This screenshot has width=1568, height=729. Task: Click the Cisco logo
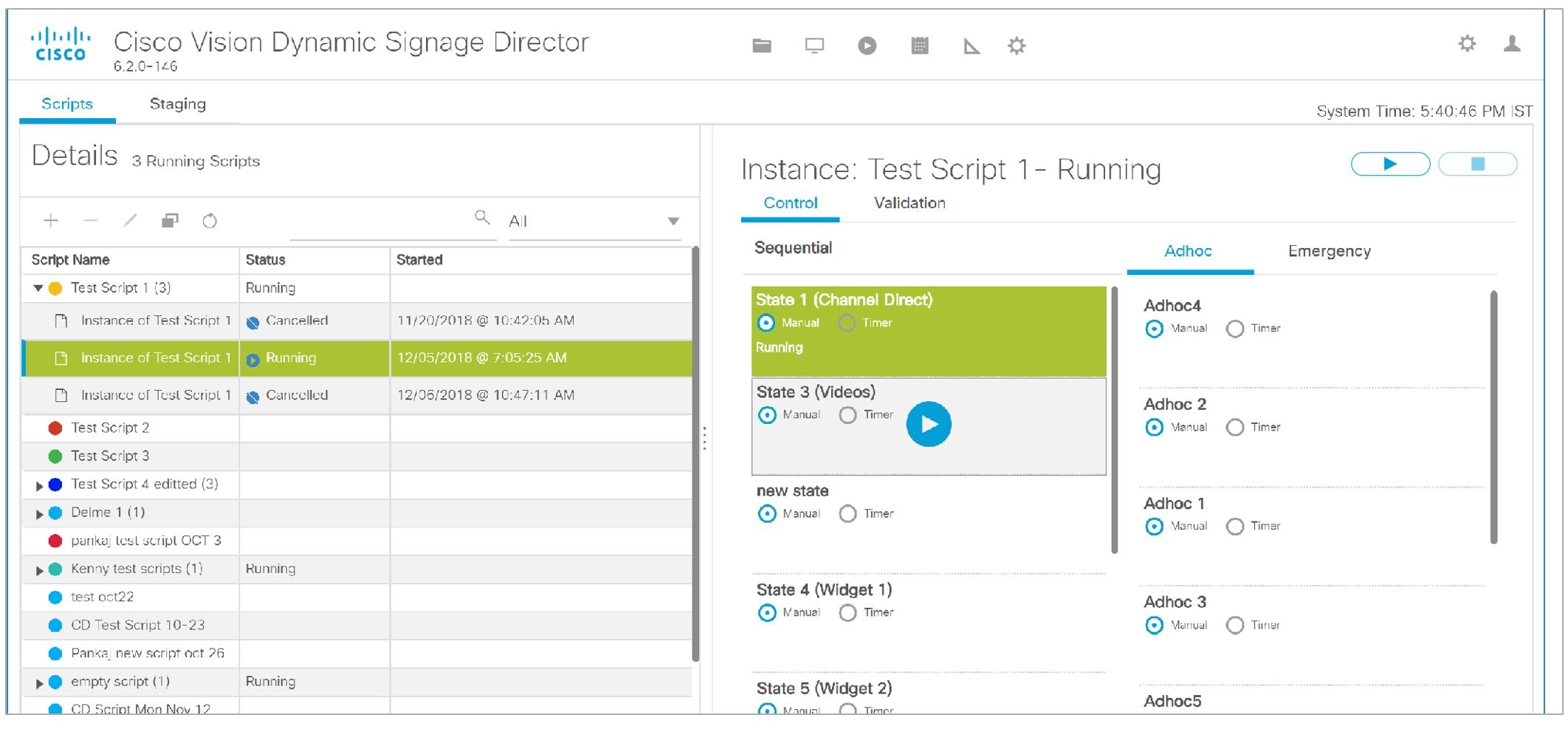(61, 44)
